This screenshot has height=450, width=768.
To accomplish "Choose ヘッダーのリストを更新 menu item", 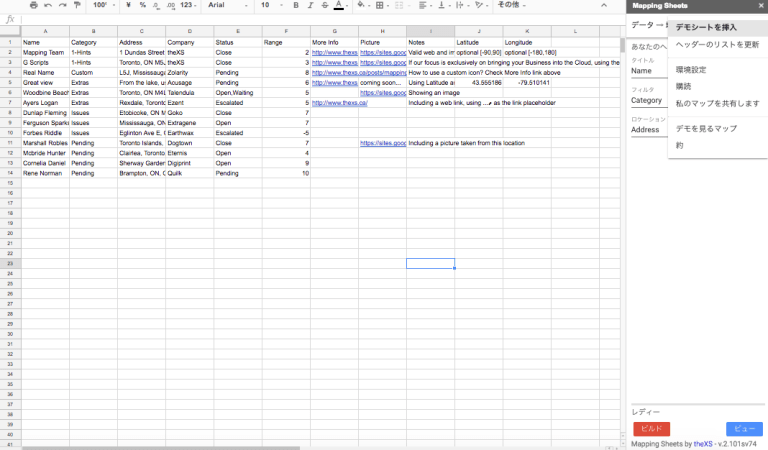I will (x=718, y=45).
